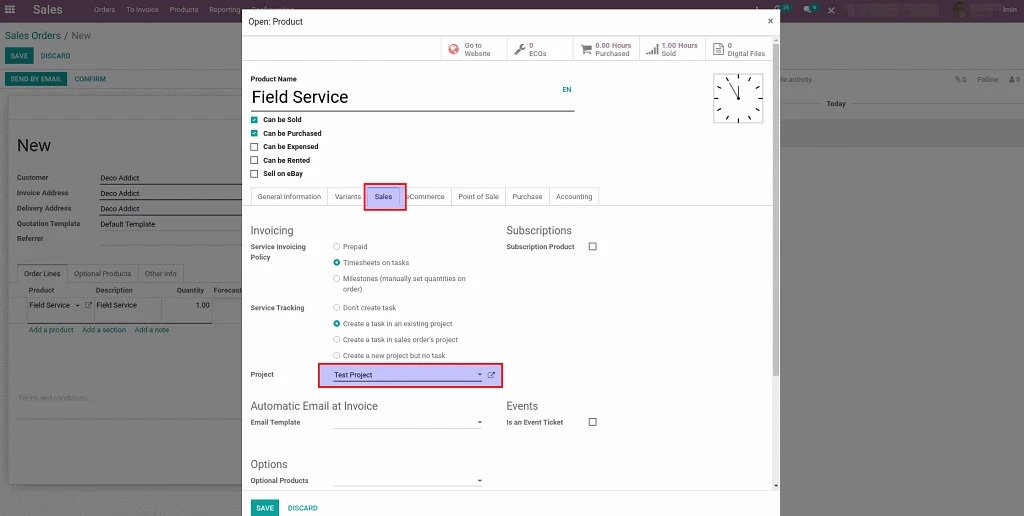The width and height of the screenshot is (1024, 516).
Task: Open the Delivery Address field
Action: [171, 208]
